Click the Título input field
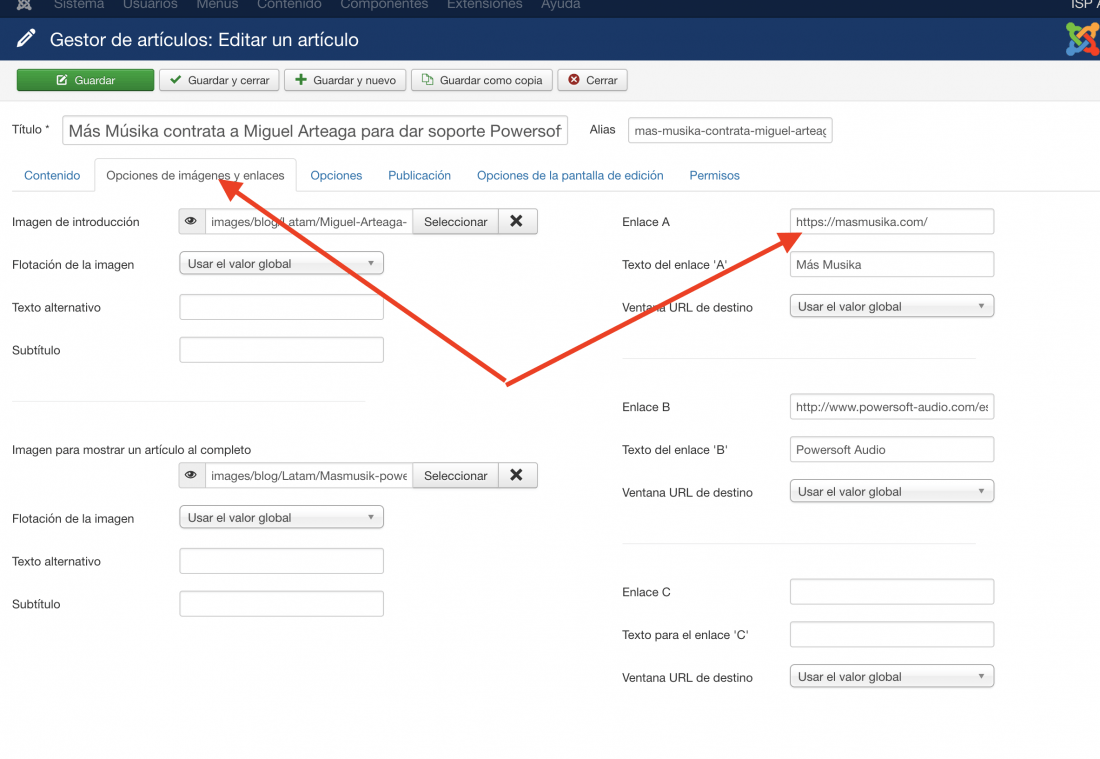The image size is (1100, 759). pos(315,130)
